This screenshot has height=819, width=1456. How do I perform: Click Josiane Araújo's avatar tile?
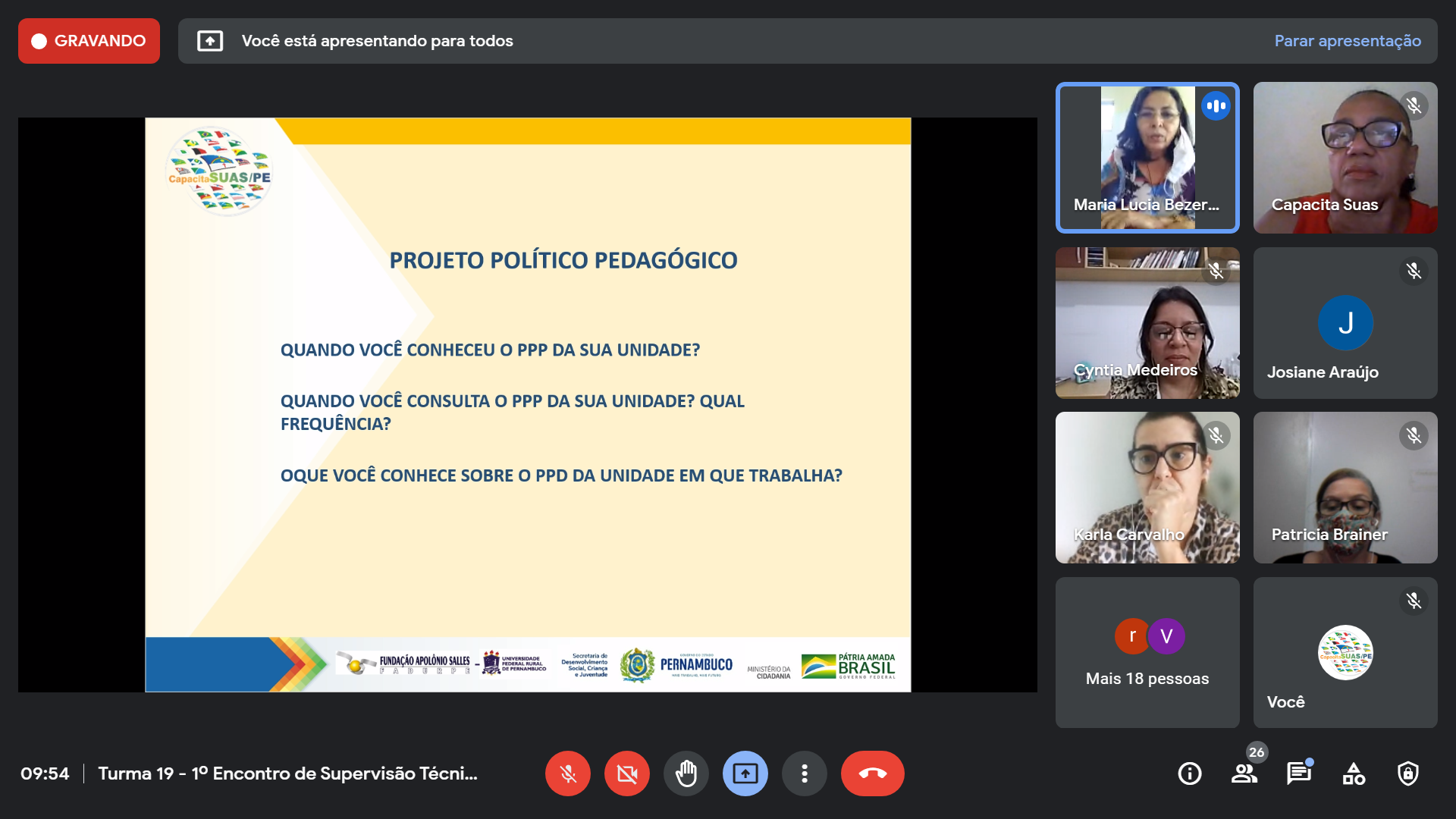(x=1345, y=323)
